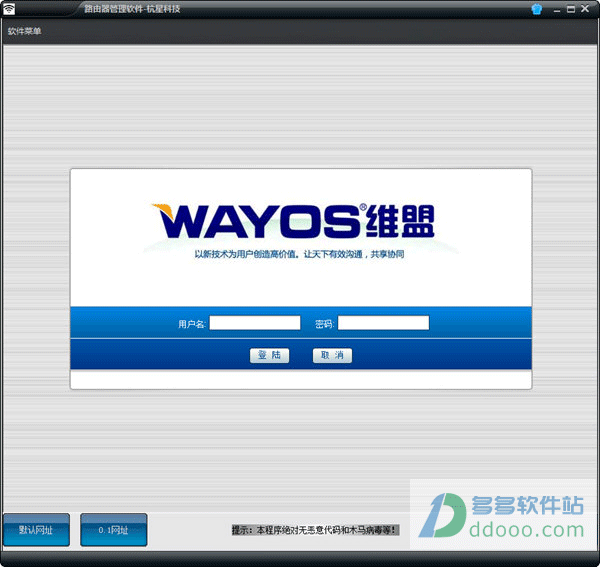Click the 提示 notice text at bottom
The height and width of the screenshot is (567, 600).
pyautogui.click(x=315, y=530)
